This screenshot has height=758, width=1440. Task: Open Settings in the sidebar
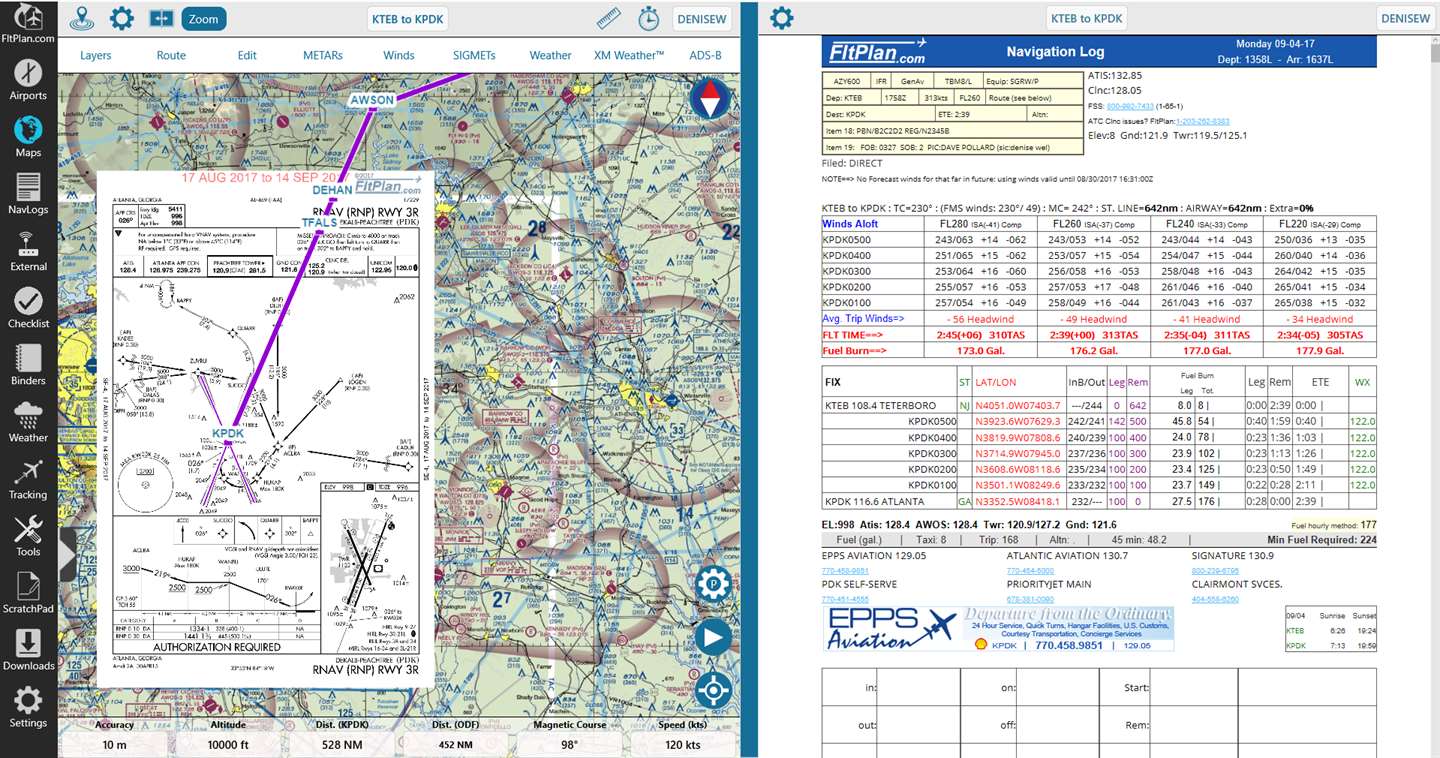[x=28, y=708]
